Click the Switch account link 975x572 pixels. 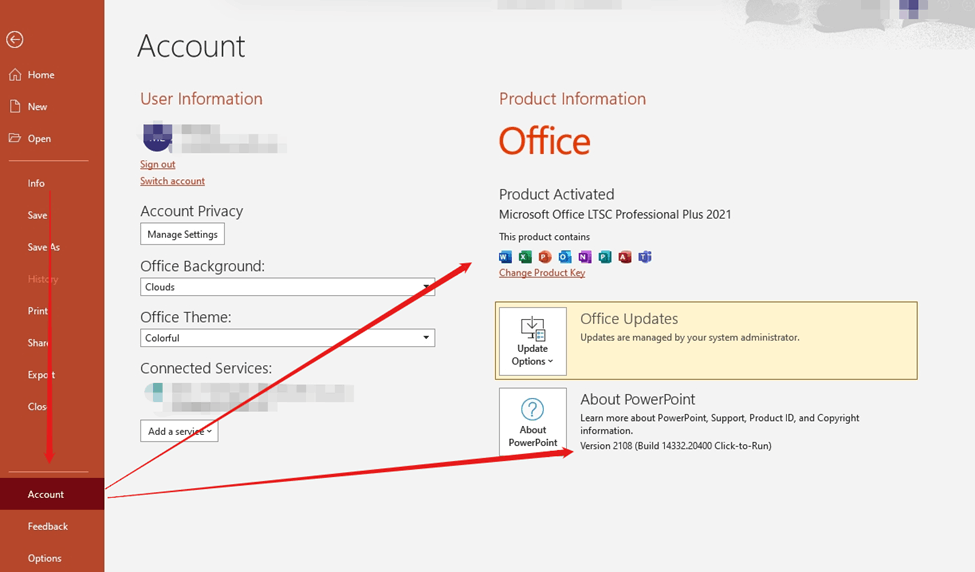172,181
